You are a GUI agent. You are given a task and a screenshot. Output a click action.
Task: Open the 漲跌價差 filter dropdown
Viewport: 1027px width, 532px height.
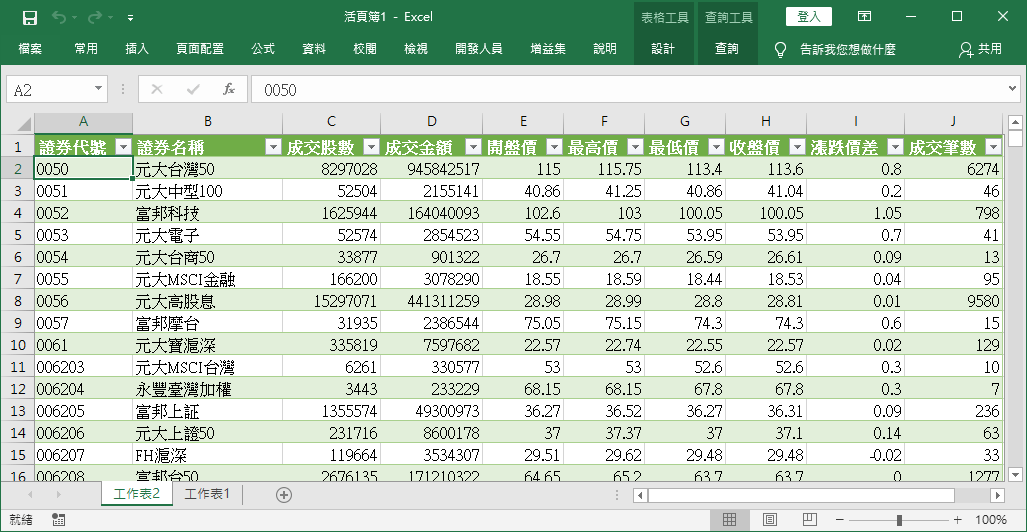[895, 147]
